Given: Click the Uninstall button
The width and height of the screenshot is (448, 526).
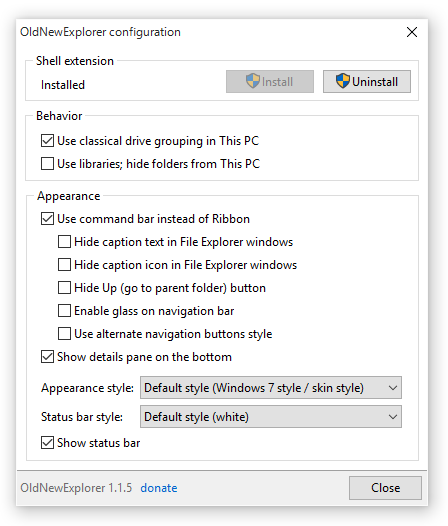Looking at the screenshot, I should click(x=367, y=82).
